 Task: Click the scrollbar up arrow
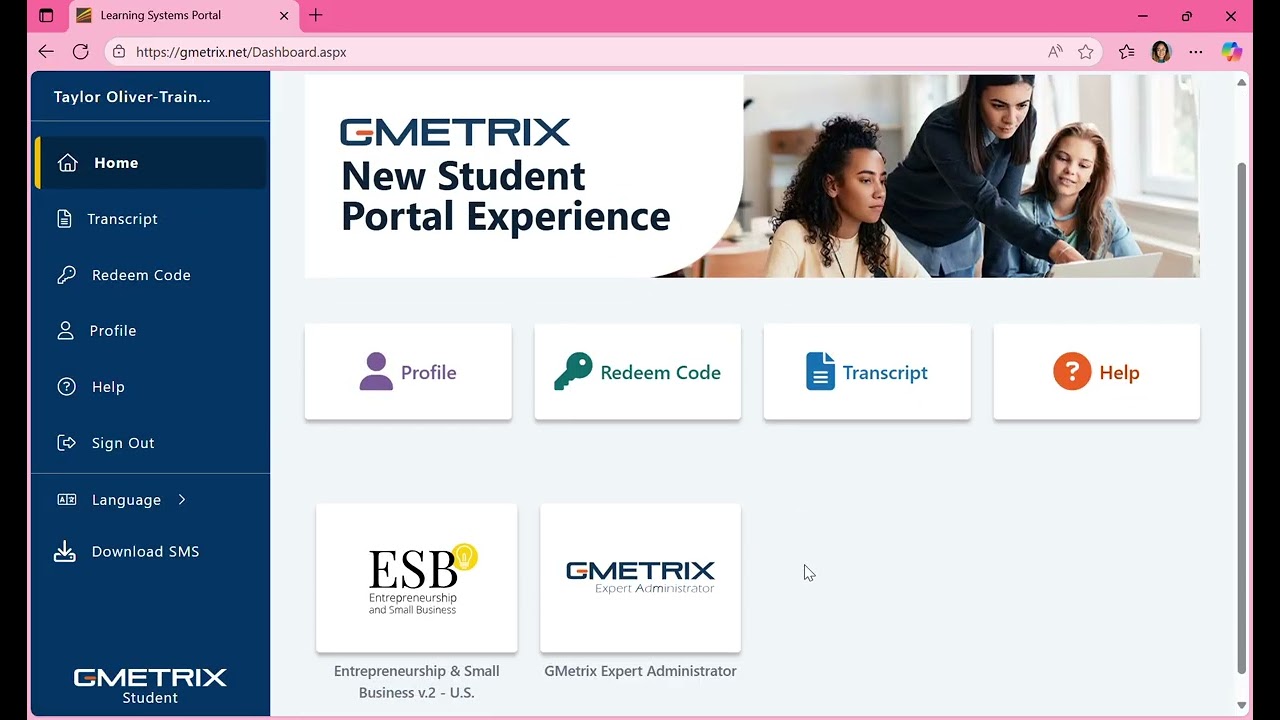point(1242,81)
